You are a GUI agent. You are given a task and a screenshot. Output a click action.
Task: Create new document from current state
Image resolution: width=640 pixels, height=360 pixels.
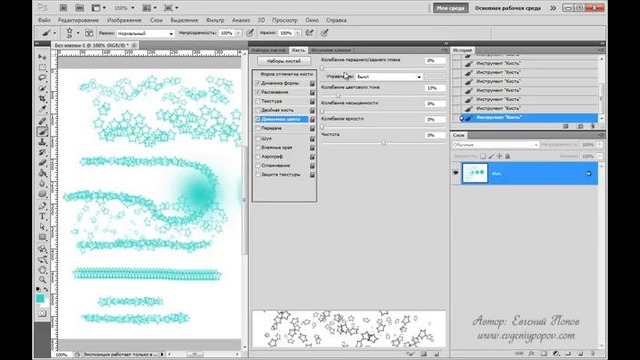[566, 127]
